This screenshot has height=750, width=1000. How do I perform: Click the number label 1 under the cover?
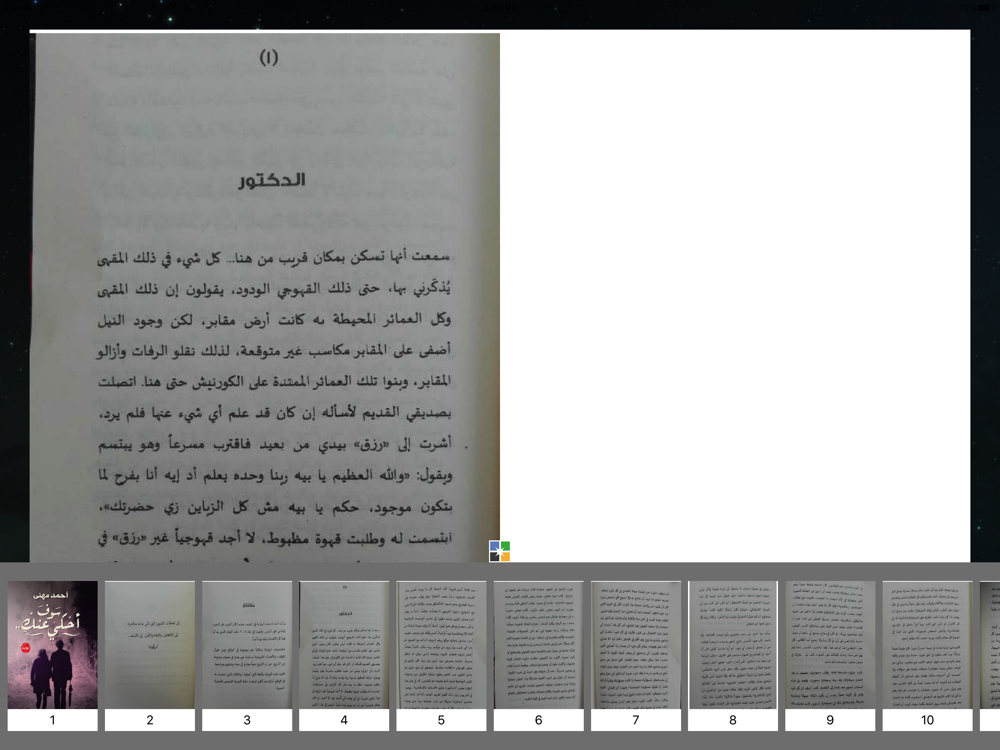(x=52, y=720)
